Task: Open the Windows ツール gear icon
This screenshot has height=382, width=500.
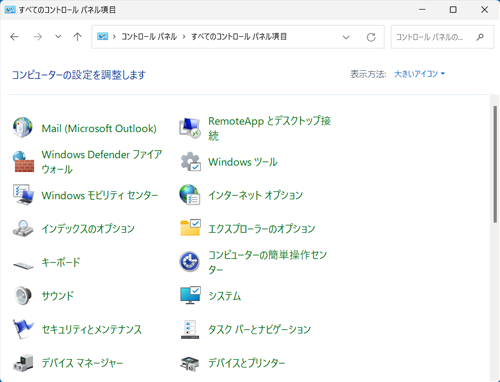Action: pos(190,162)
